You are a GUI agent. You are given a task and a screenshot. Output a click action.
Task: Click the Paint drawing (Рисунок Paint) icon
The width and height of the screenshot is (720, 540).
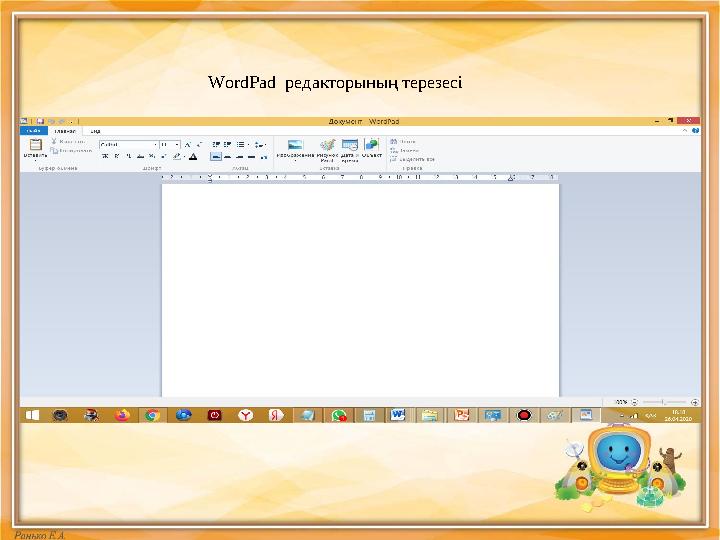(327, 146)
